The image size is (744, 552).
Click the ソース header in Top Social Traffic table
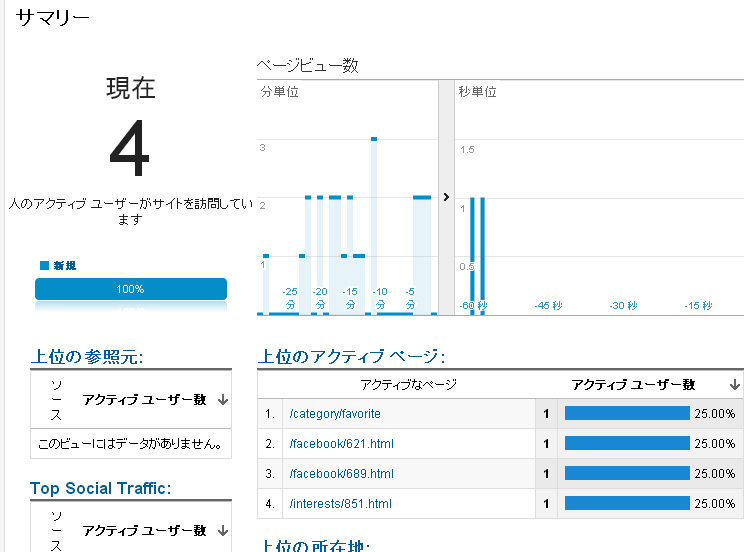(x=56, y=531)
